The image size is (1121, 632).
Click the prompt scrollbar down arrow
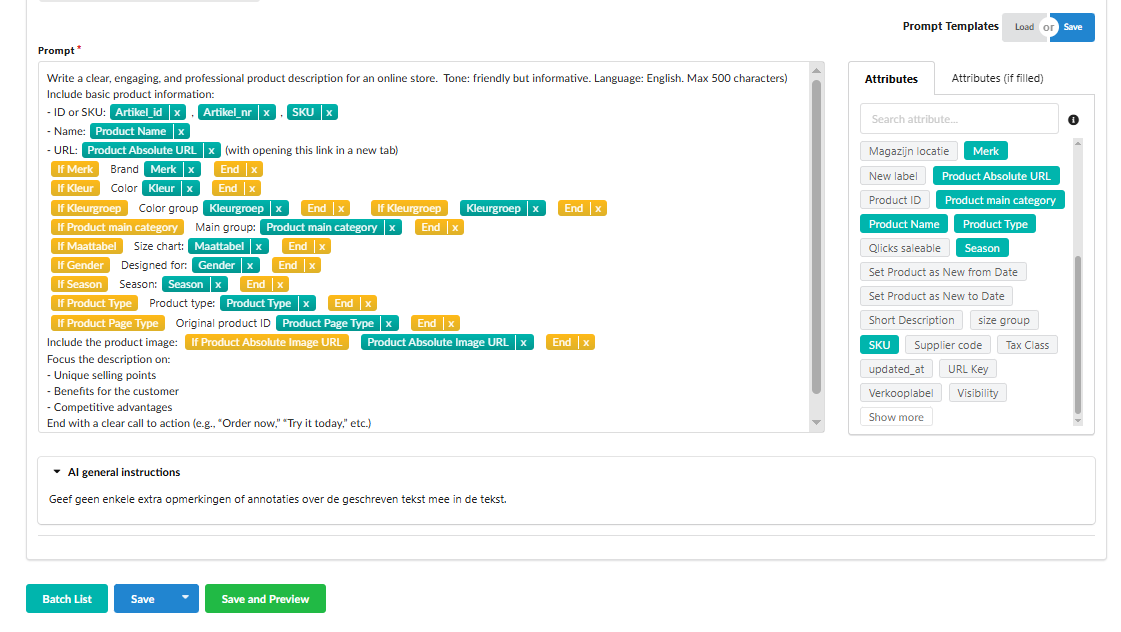click(816, 423)
